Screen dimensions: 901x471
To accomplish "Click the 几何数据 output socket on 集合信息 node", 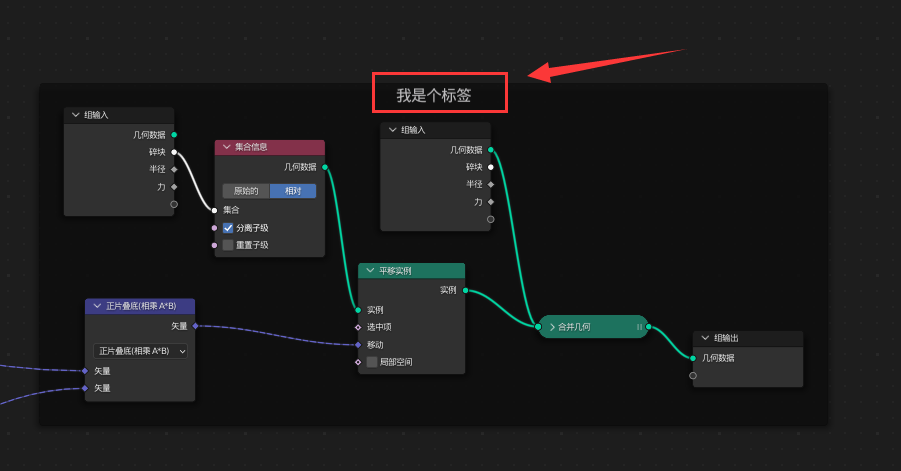I will point(325,167).
